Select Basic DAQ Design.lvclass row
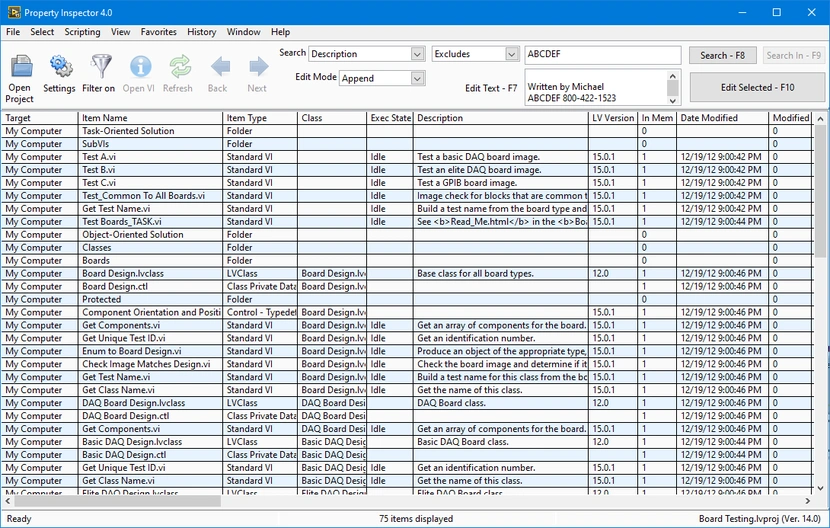Screen dimensions: 830x528 [x=407, y=442]
